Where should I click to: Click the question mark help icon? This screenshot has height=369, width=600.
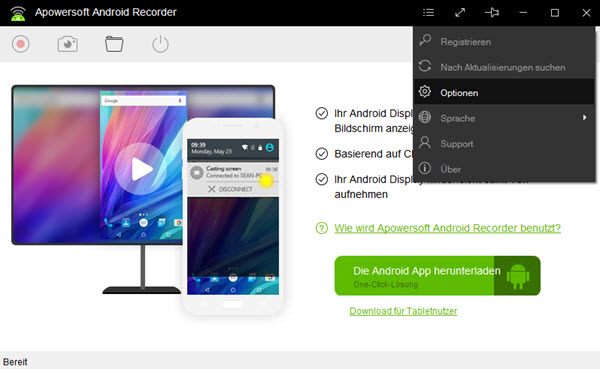coord(321,228)
